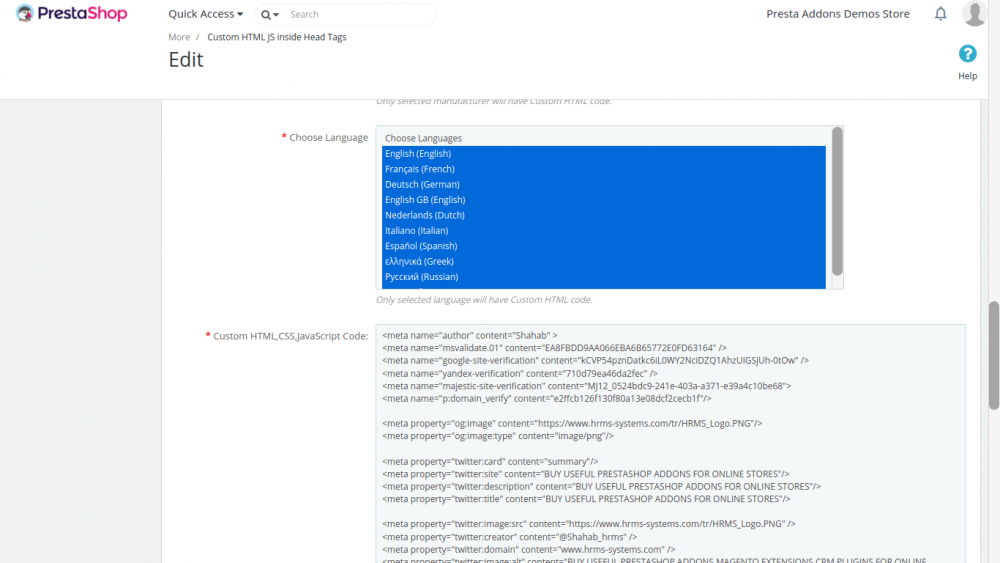Click the og:image meta line
The height and width of the screenshot is (563, 1000).
click(571, 423)
